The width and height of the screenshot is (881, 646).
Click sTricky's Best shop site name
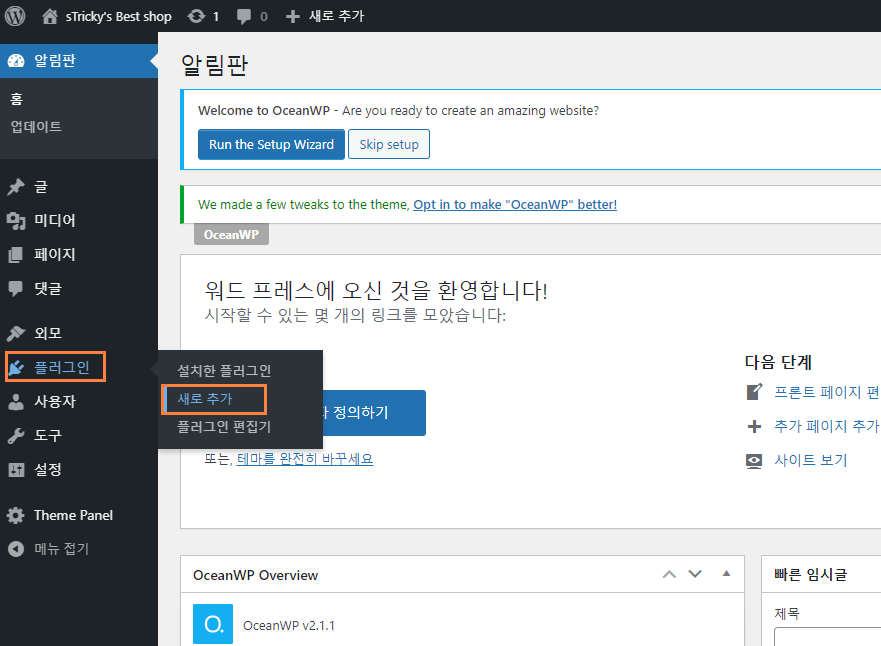tap(119, 16)
